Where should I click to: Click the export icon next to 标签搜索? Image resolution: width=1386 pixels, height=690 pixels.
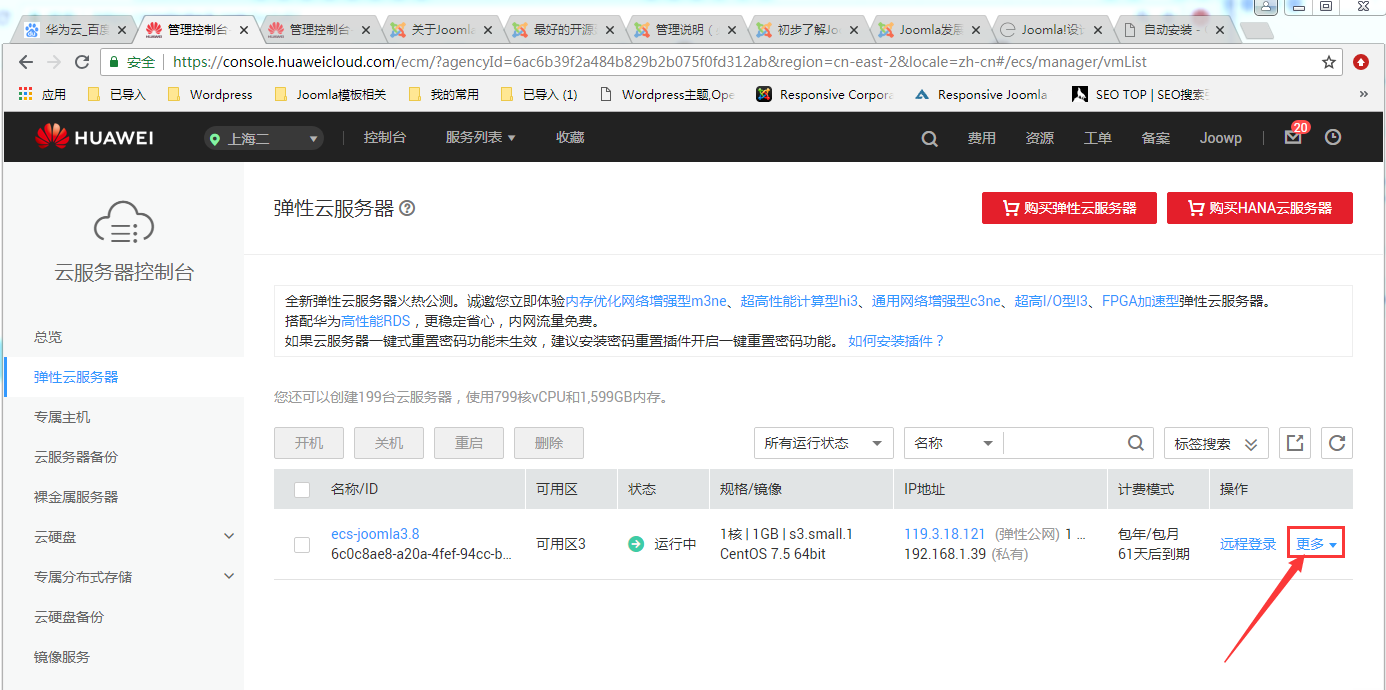1295,443
